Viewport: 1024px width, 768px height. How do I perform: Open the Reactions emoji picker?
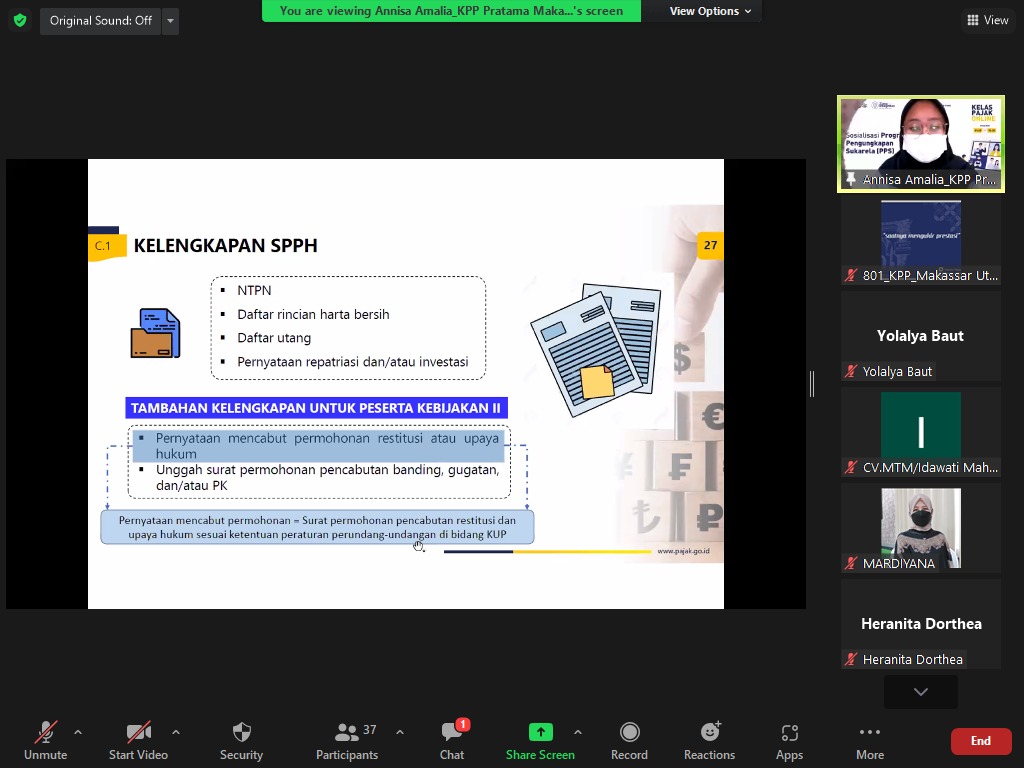[x=709, y=741]
